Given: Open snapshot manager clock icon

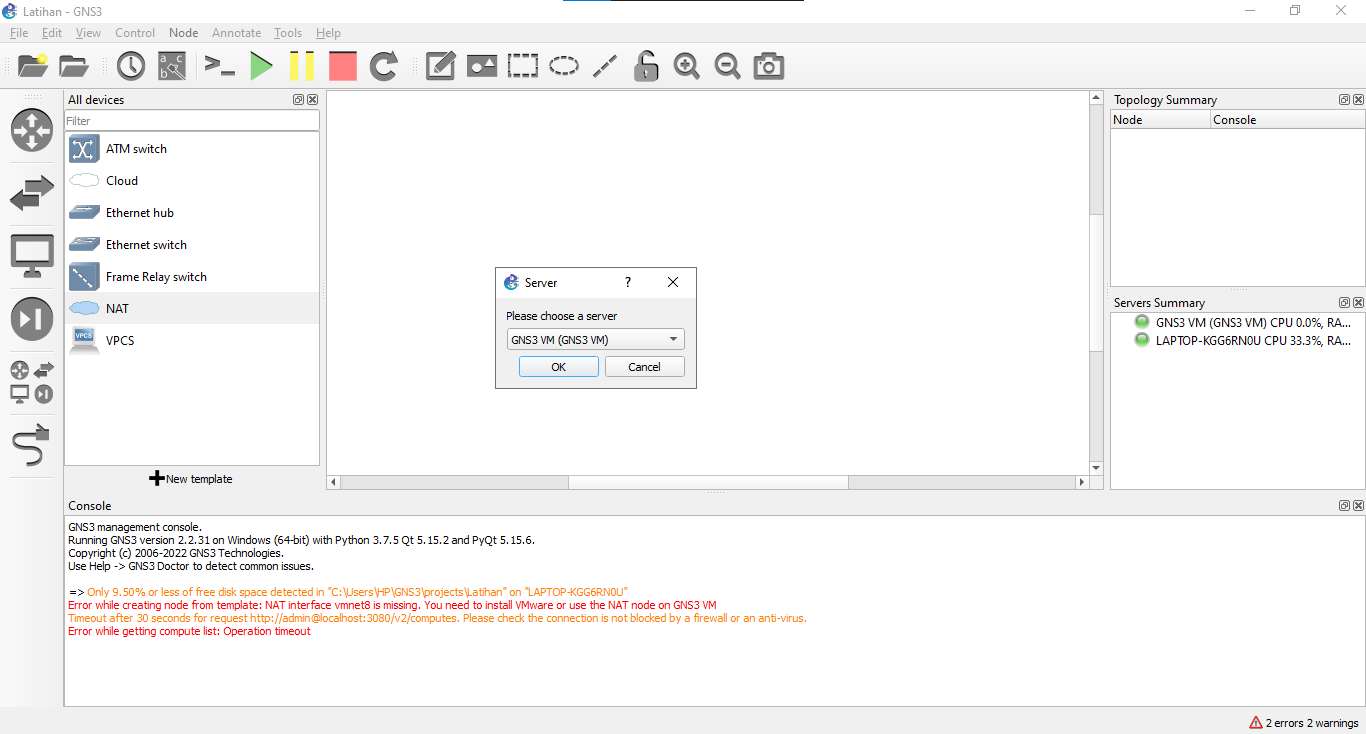Looking at the screenshot, I should (131, 66).
